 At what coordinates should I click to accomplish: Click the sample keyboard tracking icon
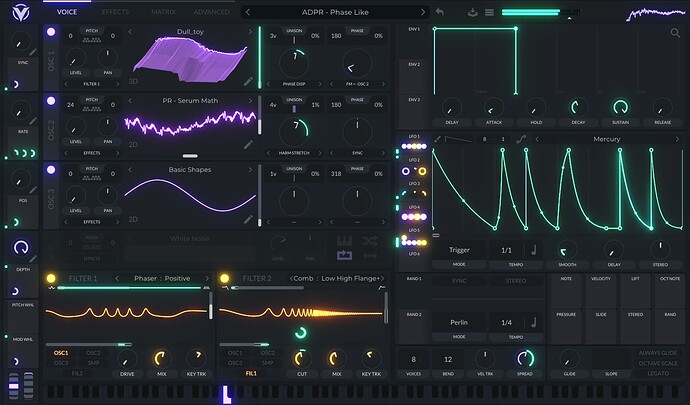click(x=345, y=241)
